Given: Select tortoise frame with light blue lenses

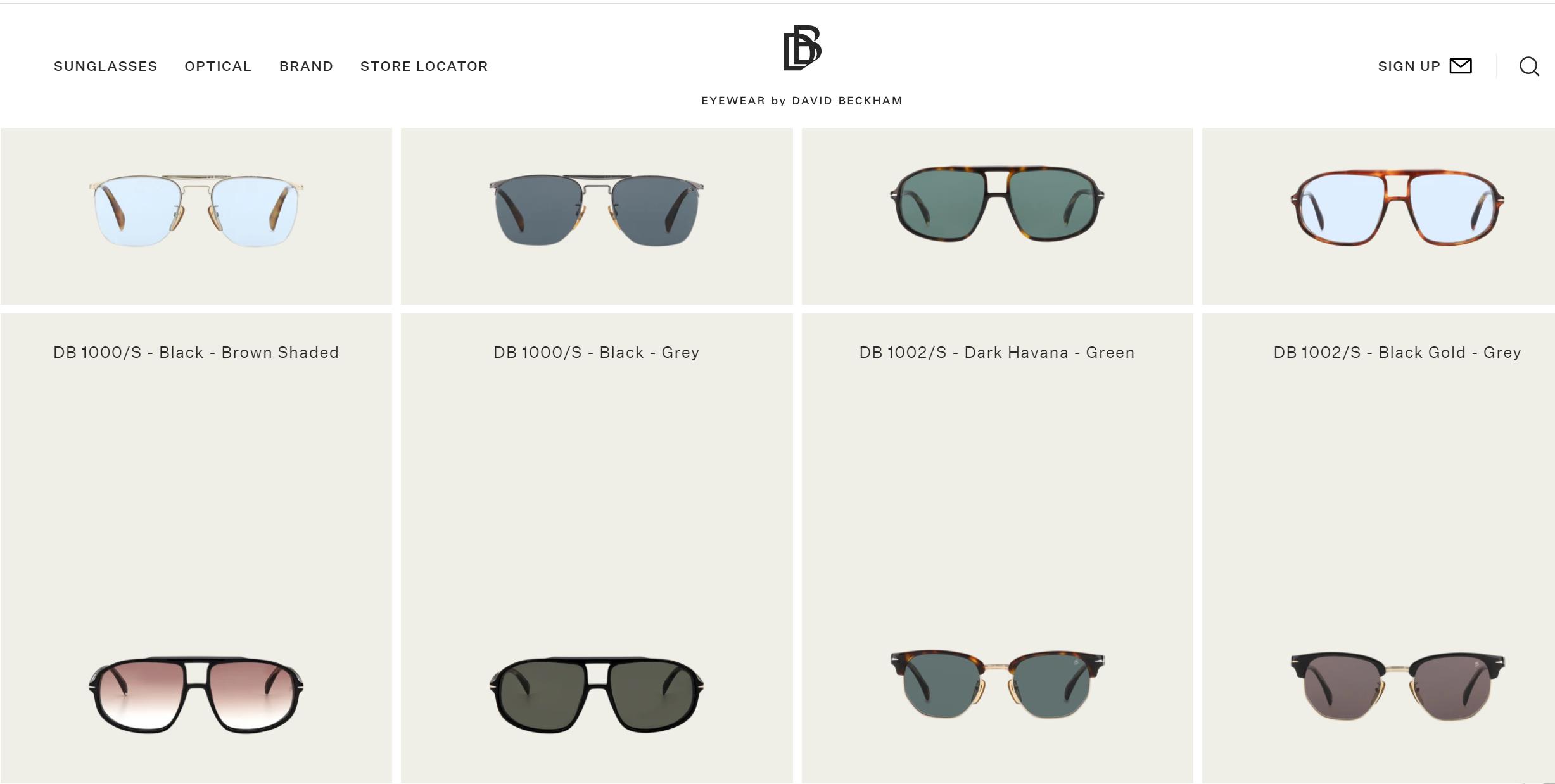Looking at the screenshot, I should point(1397,208).
